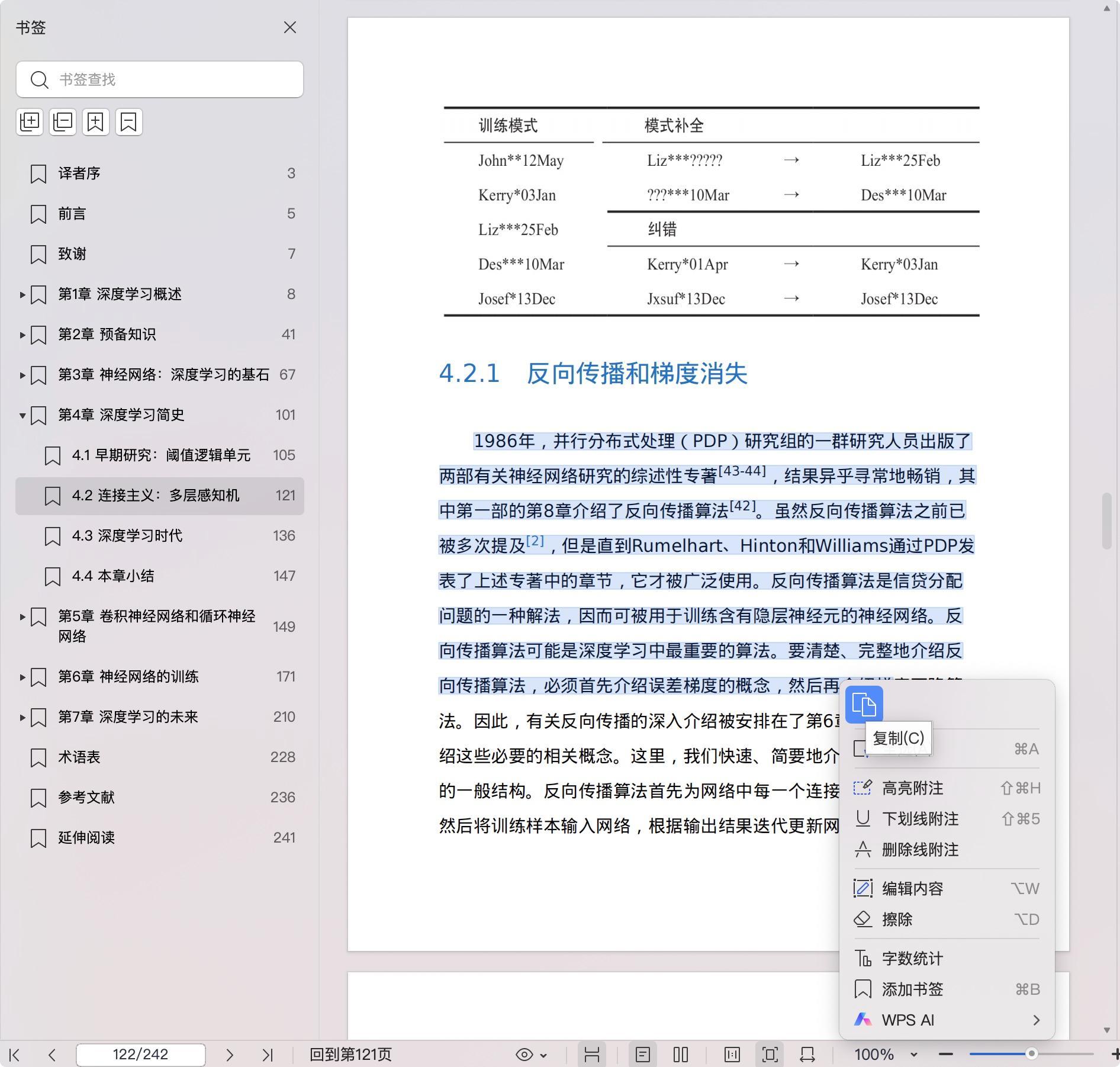The width and height of the screenshot is (1120, 1067).
Task: Click the zoom slider handle
Action: (1031, 1054)
